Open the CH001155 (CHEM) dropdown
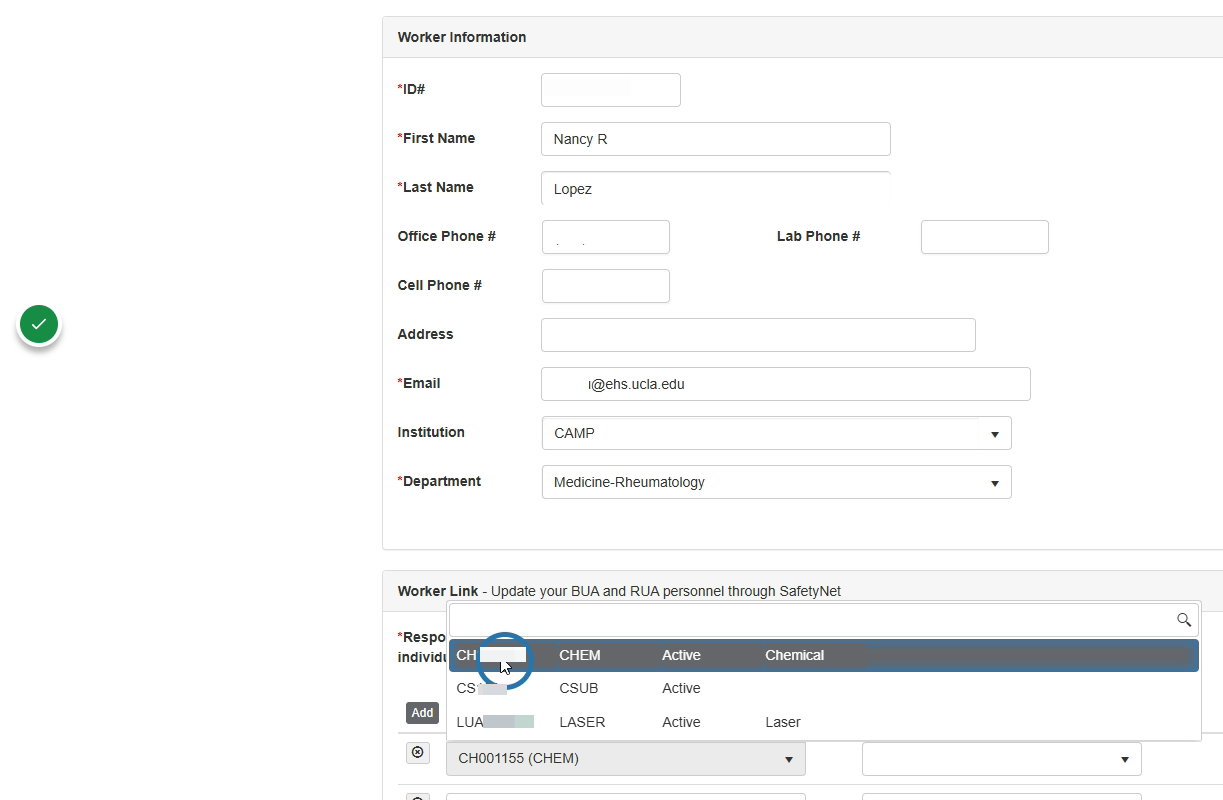Viewport: 1223px width, 800px height. pyautogui.click(x=626, y=758)
